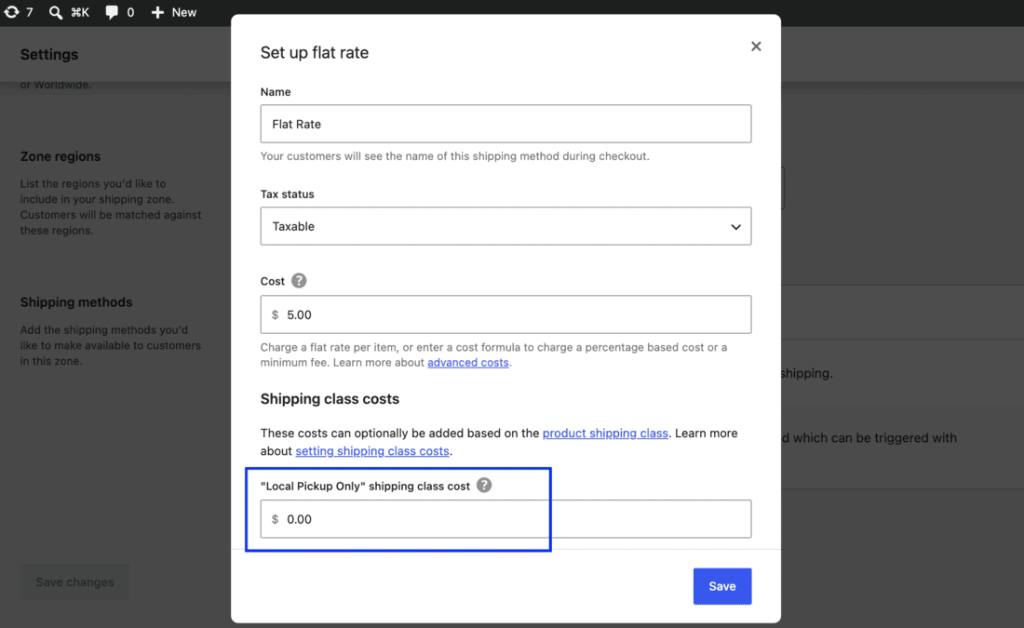Image resolution: width=1024 pixels, height=628 pixels.
Task: Open setting shipping class costs link
Action: coord(372,451)
